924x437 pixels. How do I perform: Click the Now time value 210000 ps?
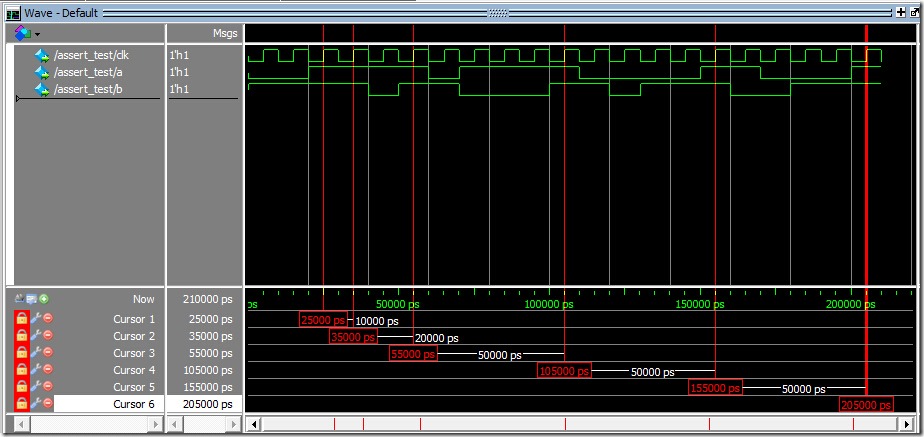pos(207,299)
